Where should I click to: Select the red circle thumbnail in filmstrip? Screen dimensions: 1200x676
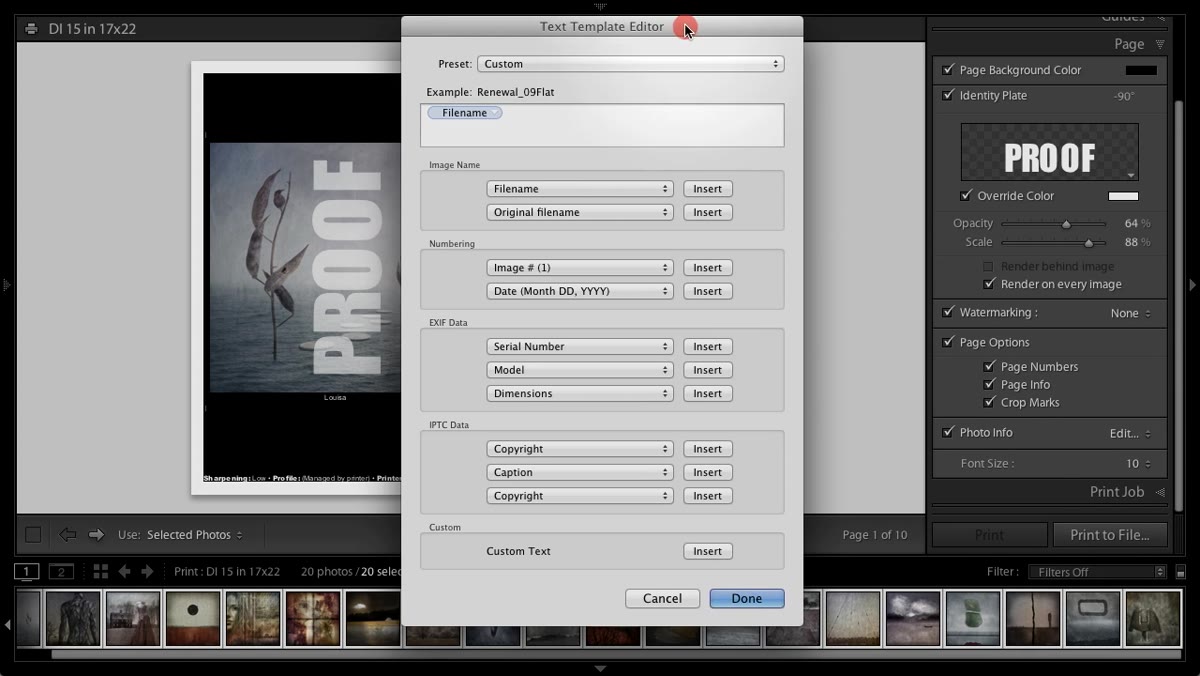pos(193,619)
